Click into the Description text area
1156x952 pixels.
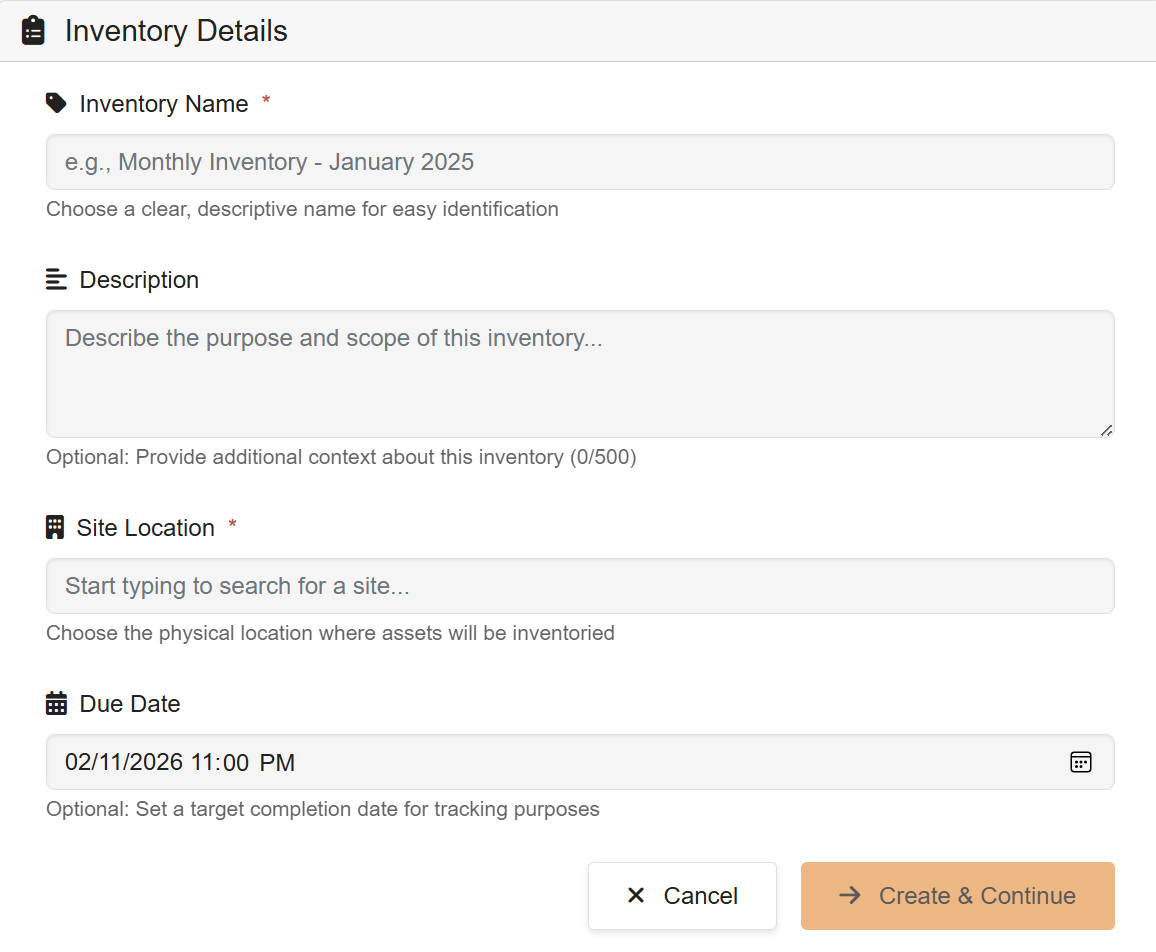point(580,373)
